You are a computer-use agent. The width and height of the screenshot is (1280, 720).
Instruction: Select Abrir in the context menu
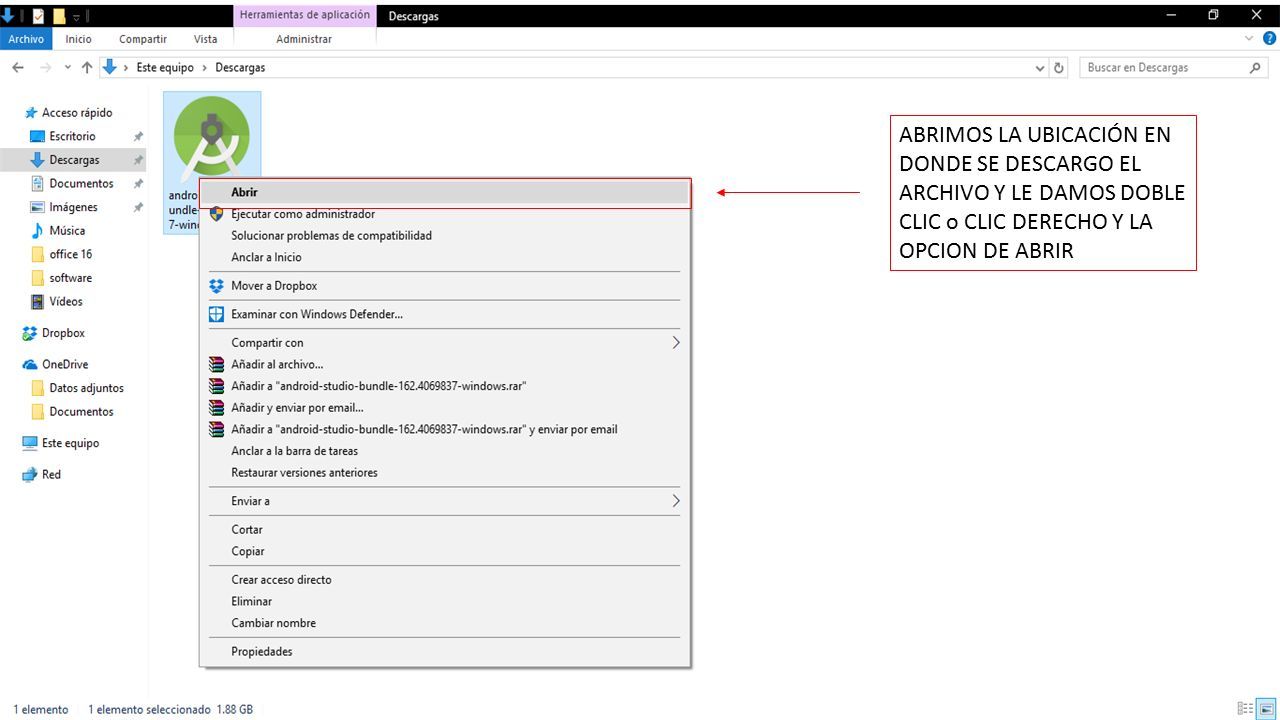coord(445,192)
